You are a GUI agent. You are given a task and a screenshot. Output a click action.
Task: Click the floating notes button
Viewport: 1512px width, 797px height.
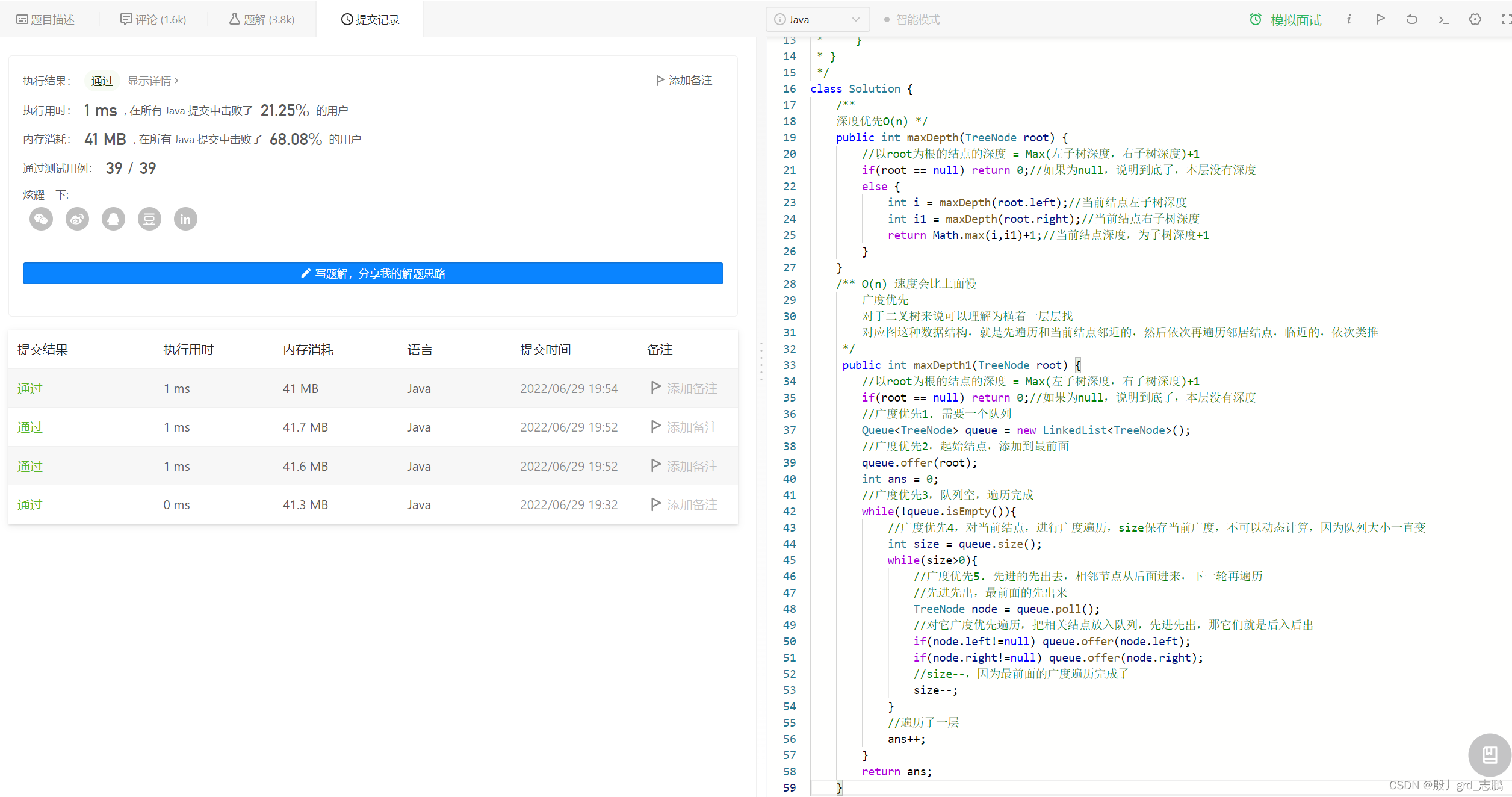(1489, 754)
